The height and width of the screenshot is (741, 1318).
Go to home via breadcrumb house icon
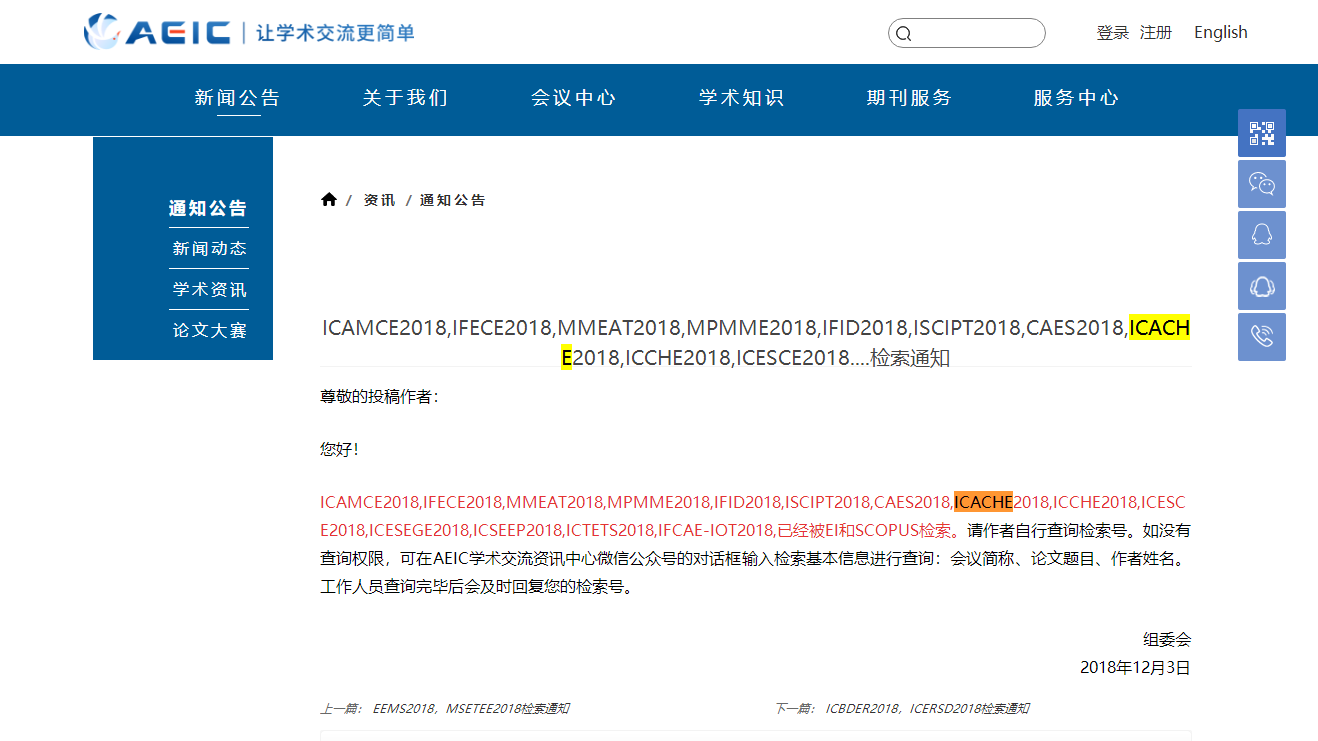(329, 199)
